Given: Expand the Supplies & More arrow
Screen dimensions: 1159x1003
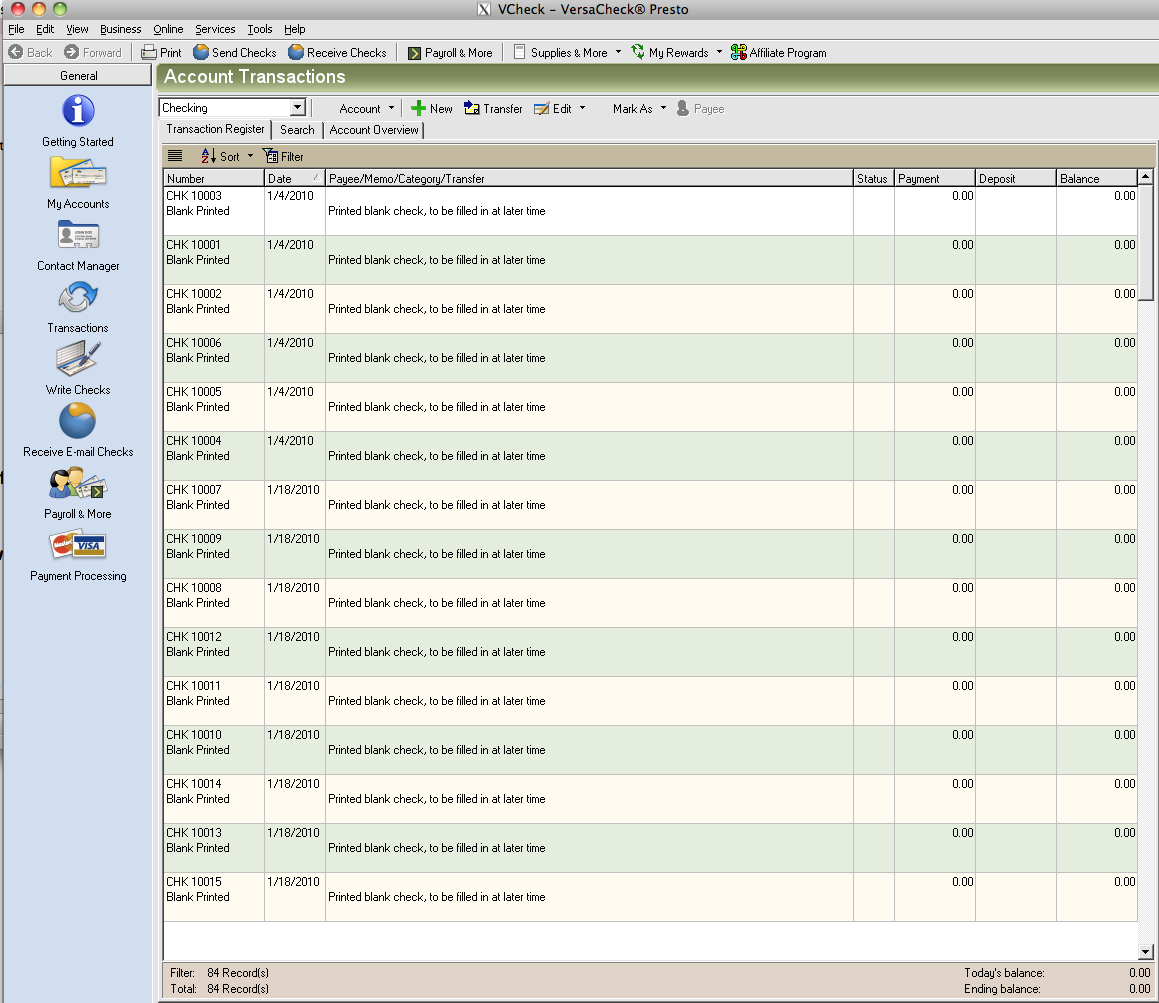Looking at the screenshot, I should point(618,52).
